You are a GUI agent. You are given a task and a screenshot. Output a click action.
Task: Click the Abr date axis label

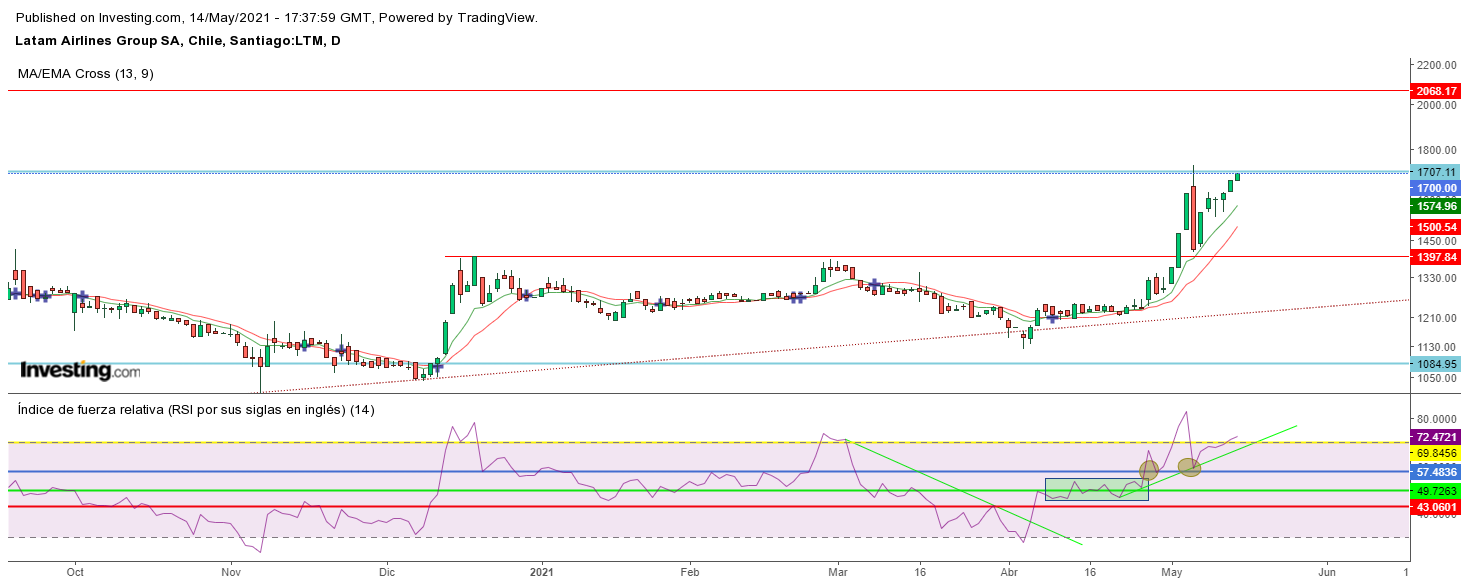pos(1009,573)
